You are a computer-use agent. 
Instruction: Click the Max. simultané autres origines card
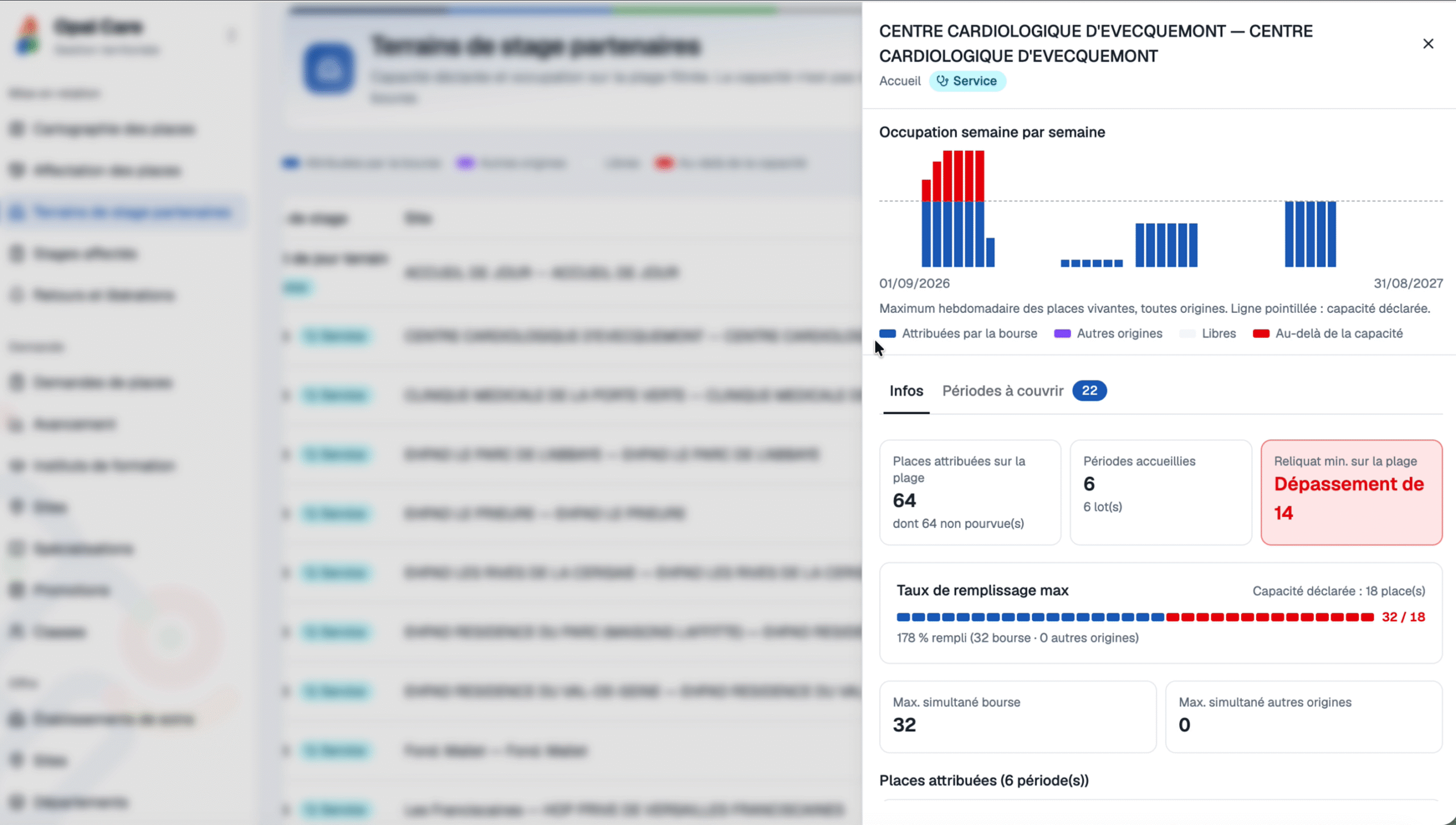coord(1304,716)
